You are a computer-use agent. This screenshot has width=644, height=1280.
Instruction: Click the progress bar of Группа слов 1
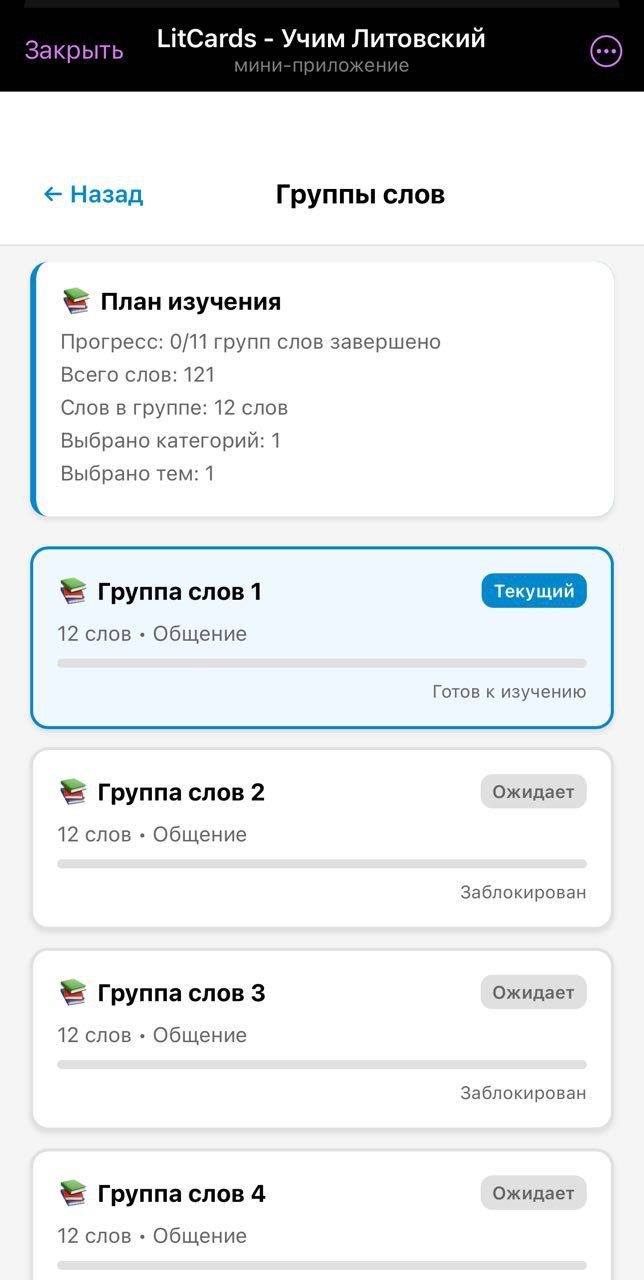click(x=322, y=662)
